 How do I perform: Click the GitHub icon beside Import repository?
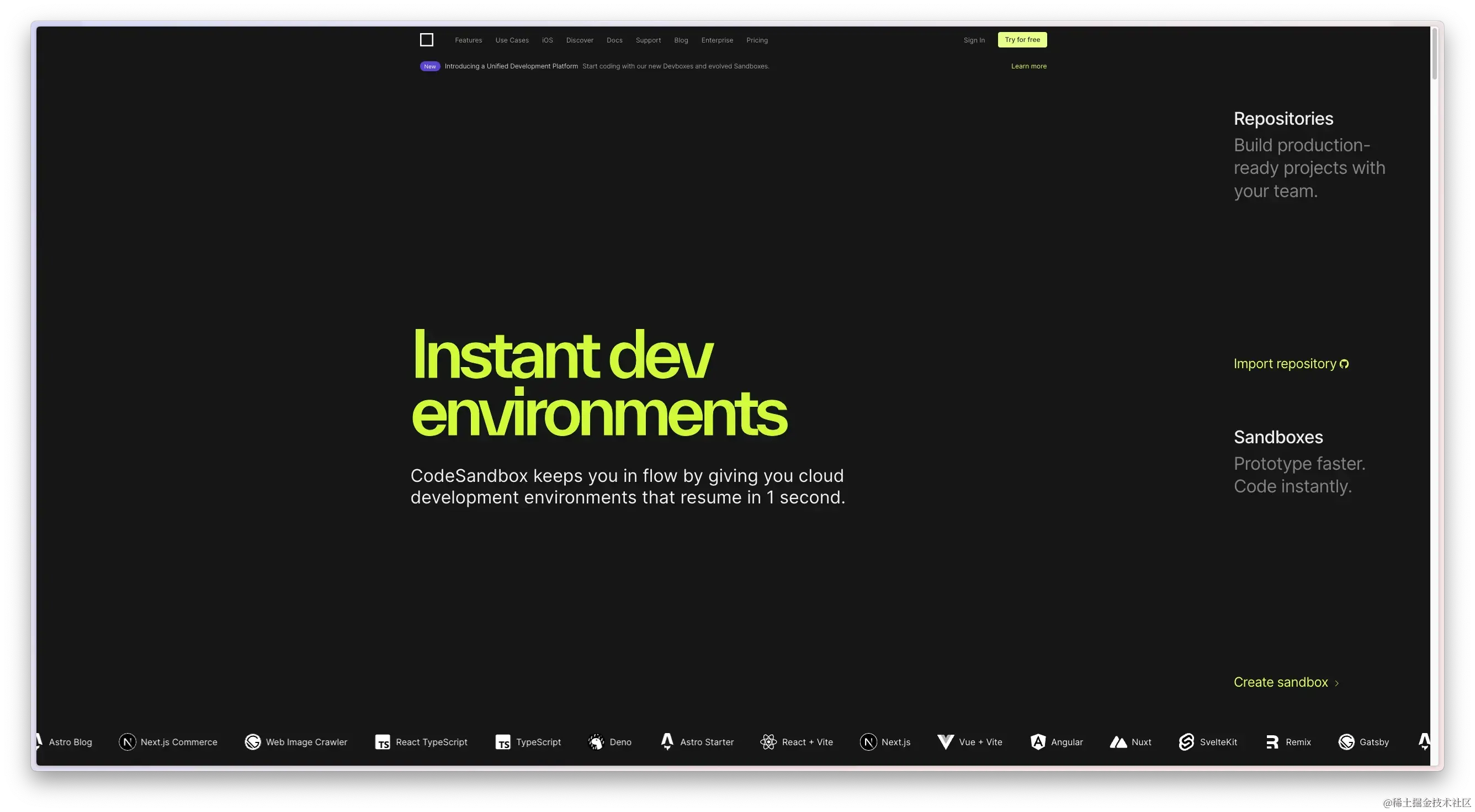(x=1345, y=364)
